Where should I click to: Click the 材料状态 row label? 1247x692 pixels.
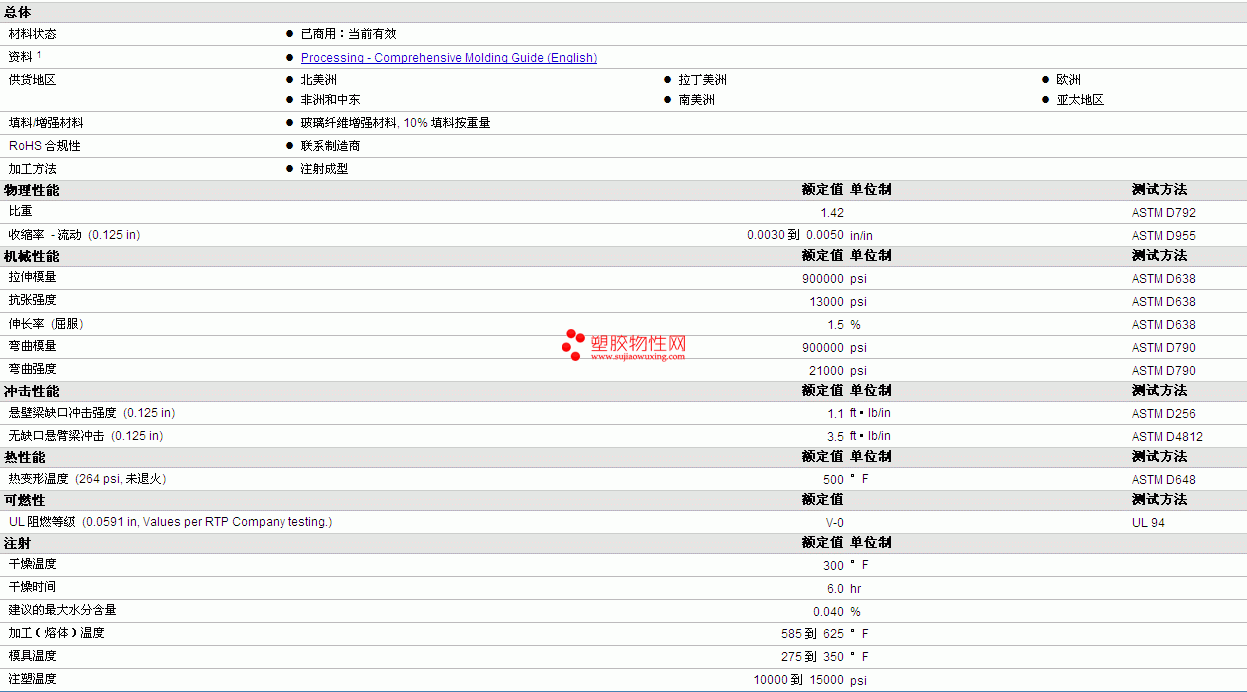point(32,34)
